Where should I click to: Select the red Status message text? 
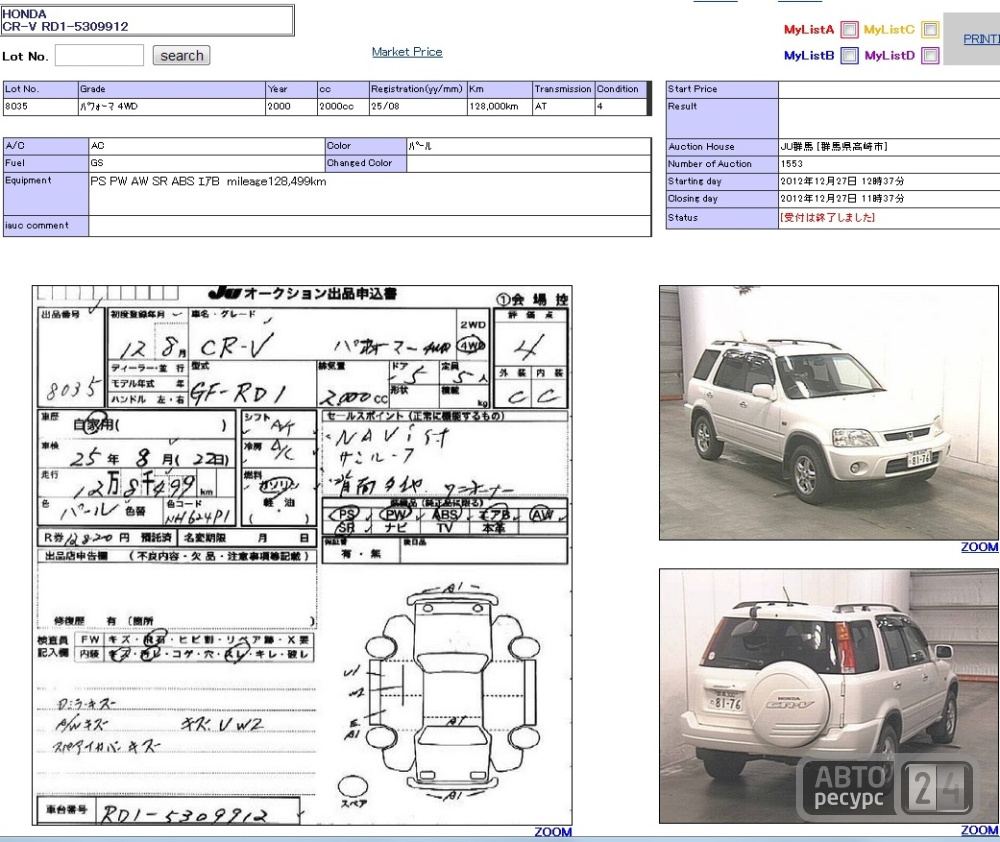(827, 218)
